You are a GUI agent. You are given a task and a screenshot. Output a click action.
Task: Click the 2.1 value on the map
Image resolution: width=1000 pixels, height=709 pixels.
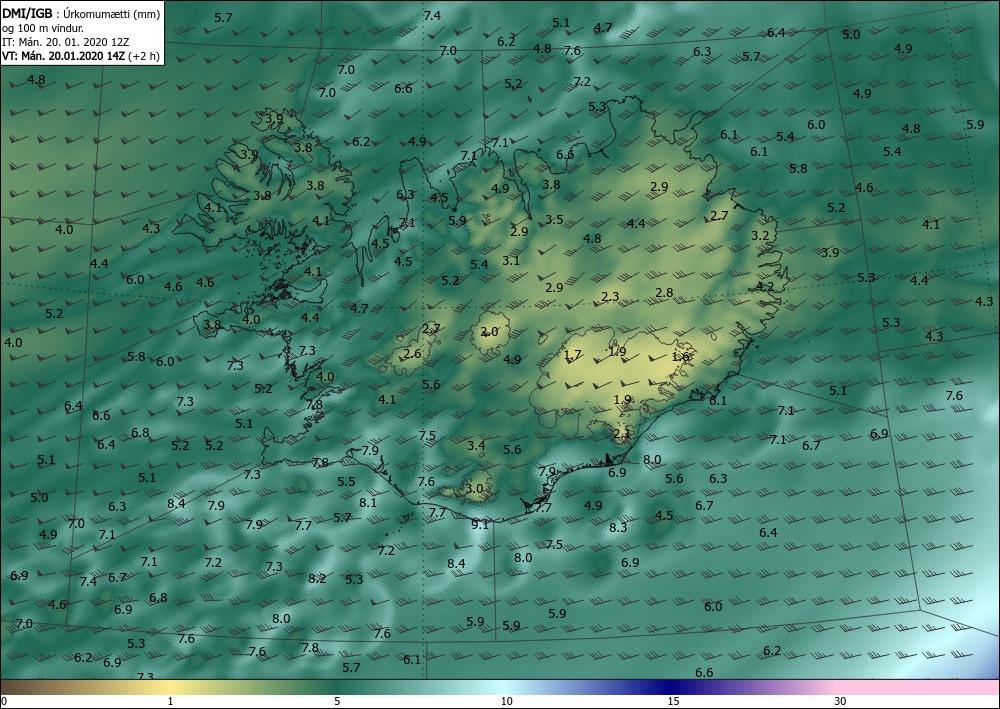621,434
